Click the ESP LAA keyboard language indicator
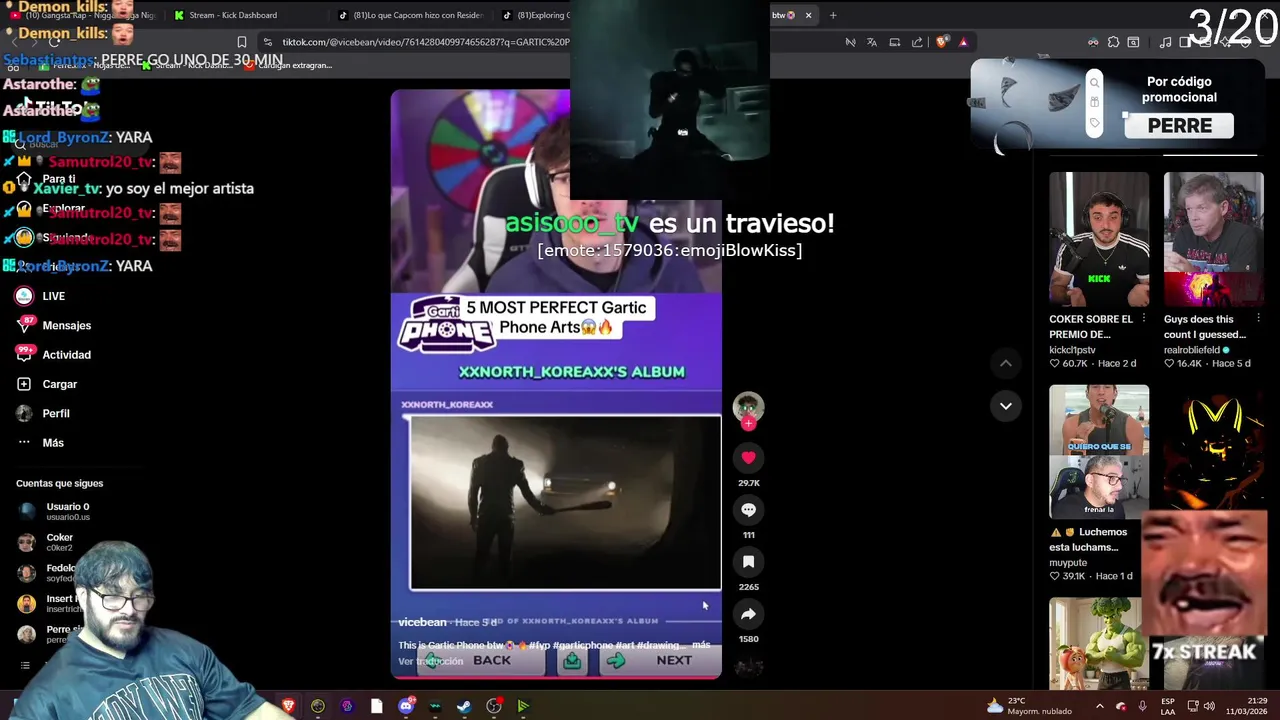1280x720 pixels. [x=1168, y=706]
